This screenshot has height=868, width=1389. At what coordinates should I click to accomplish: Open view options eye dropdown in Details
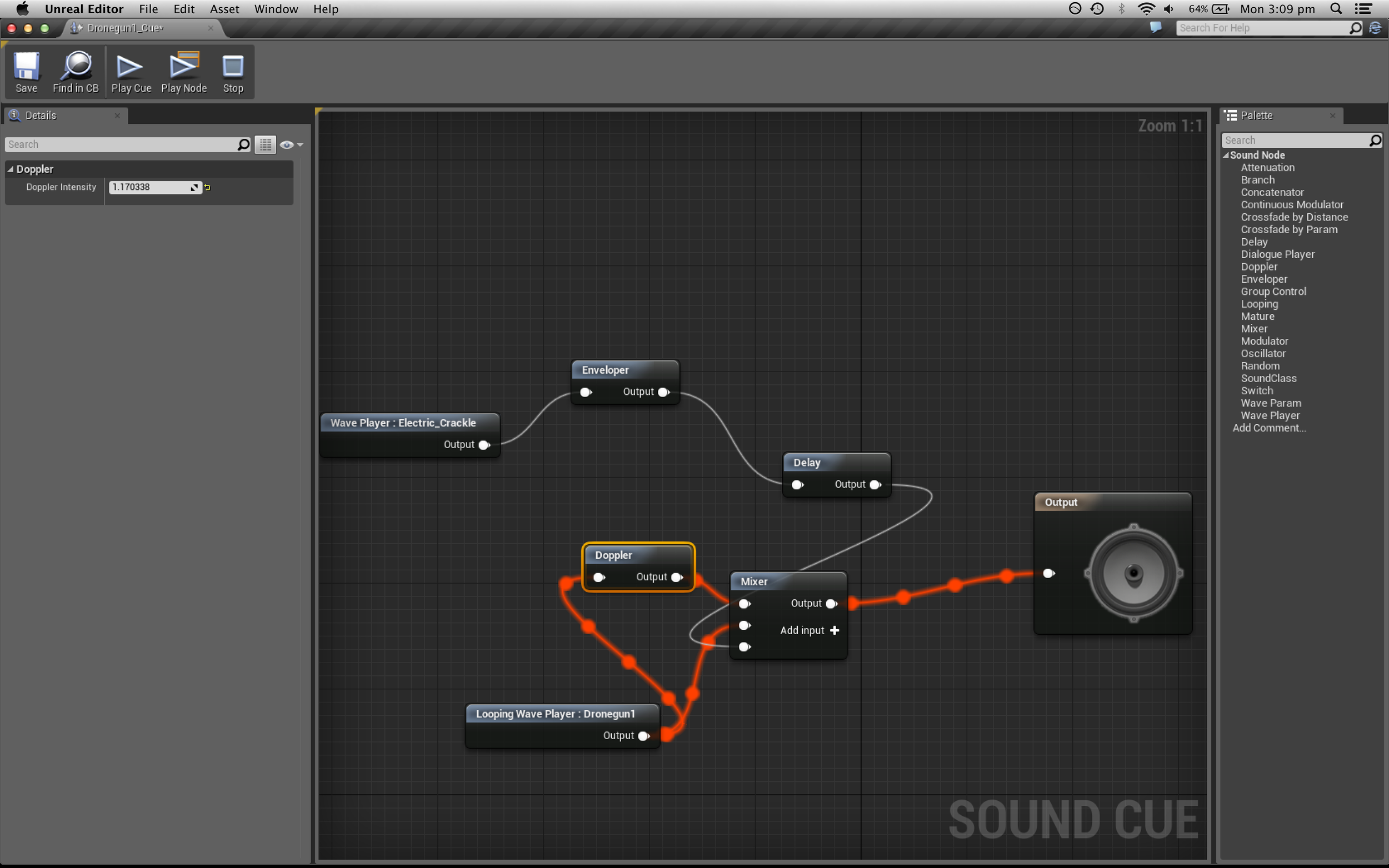pos(291,144)
